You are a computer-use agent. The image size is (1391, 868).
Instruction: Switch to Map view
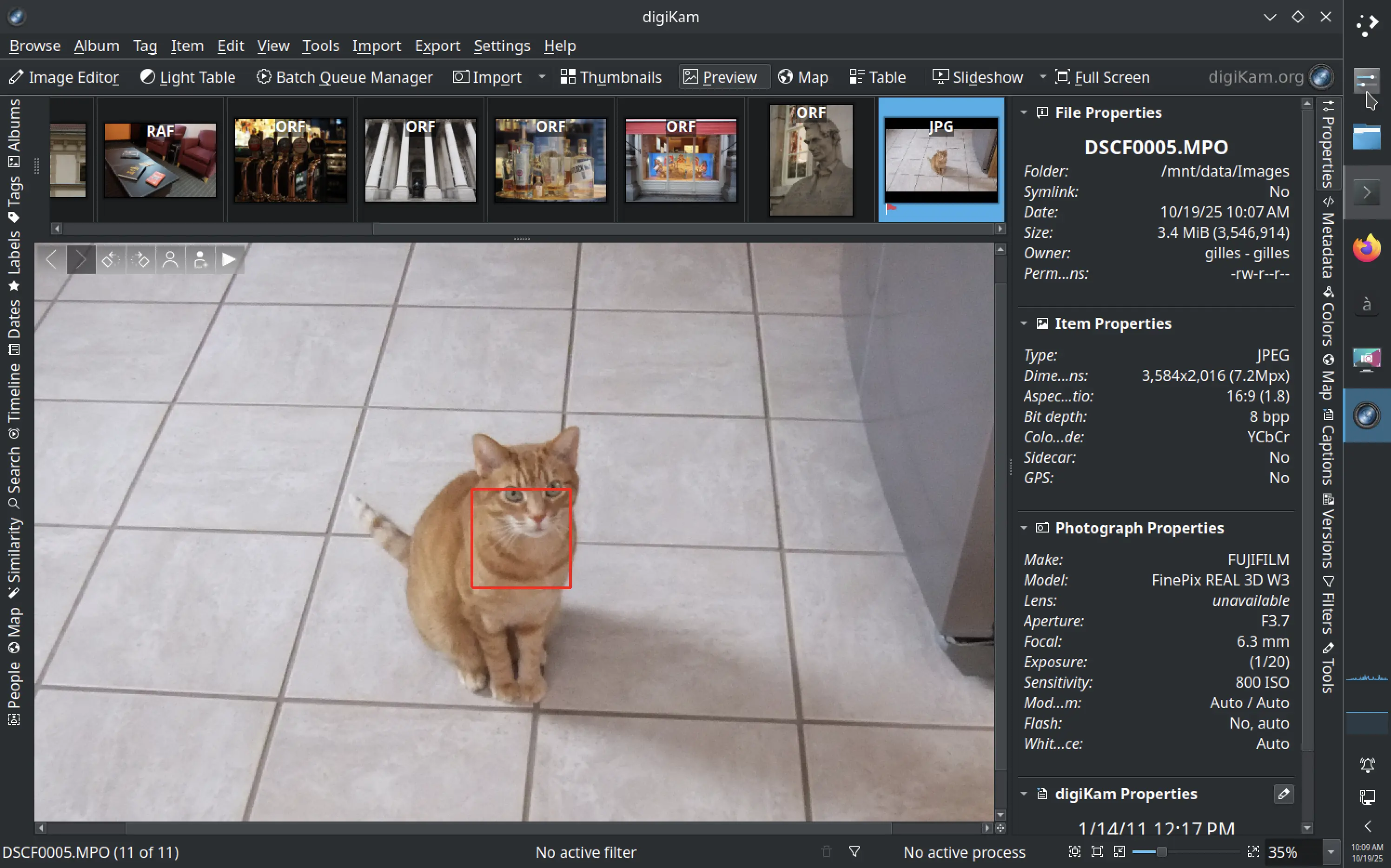click(802, 77)
